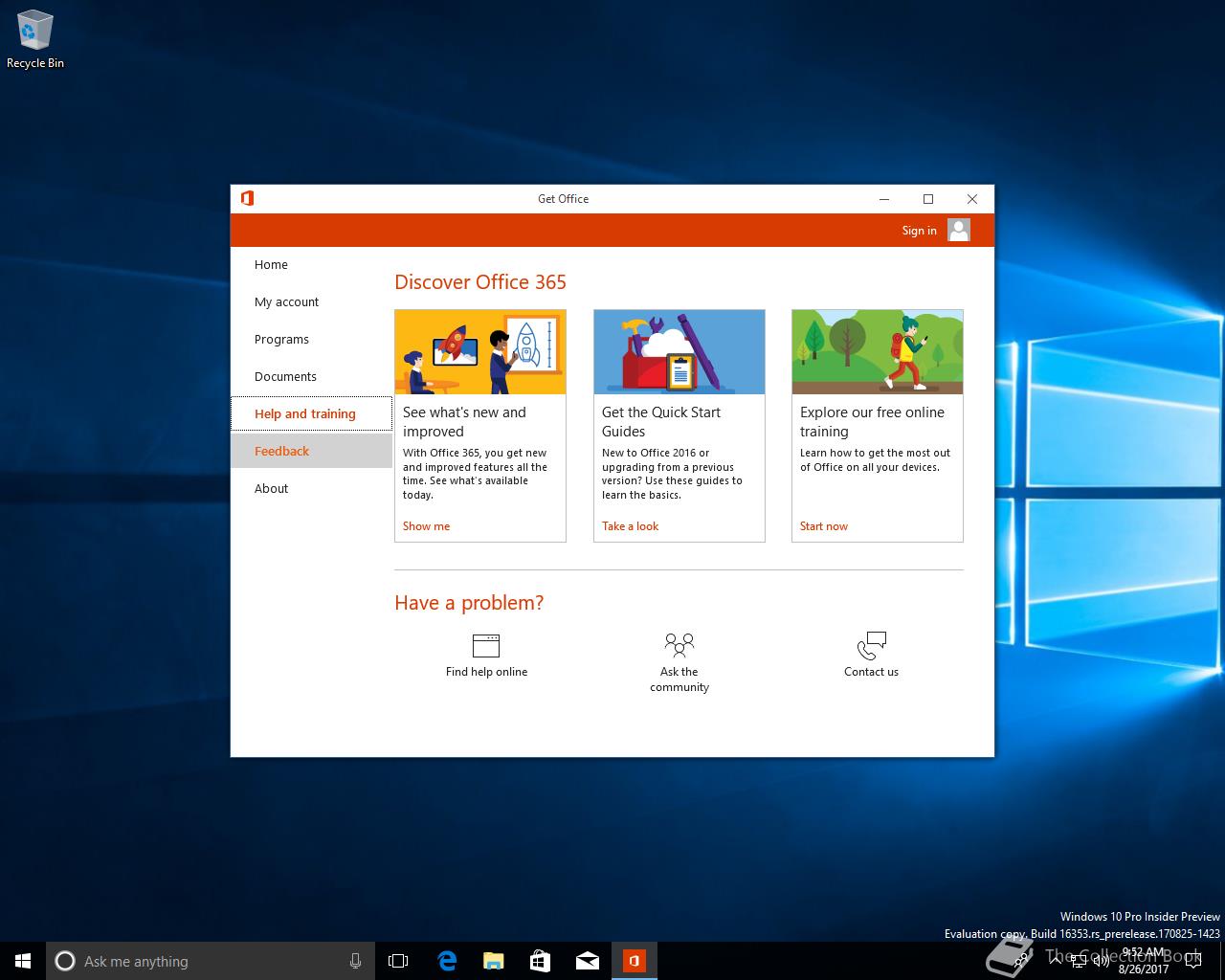Click the taskbar date 8/26/2017

[x=1144, y=969]
